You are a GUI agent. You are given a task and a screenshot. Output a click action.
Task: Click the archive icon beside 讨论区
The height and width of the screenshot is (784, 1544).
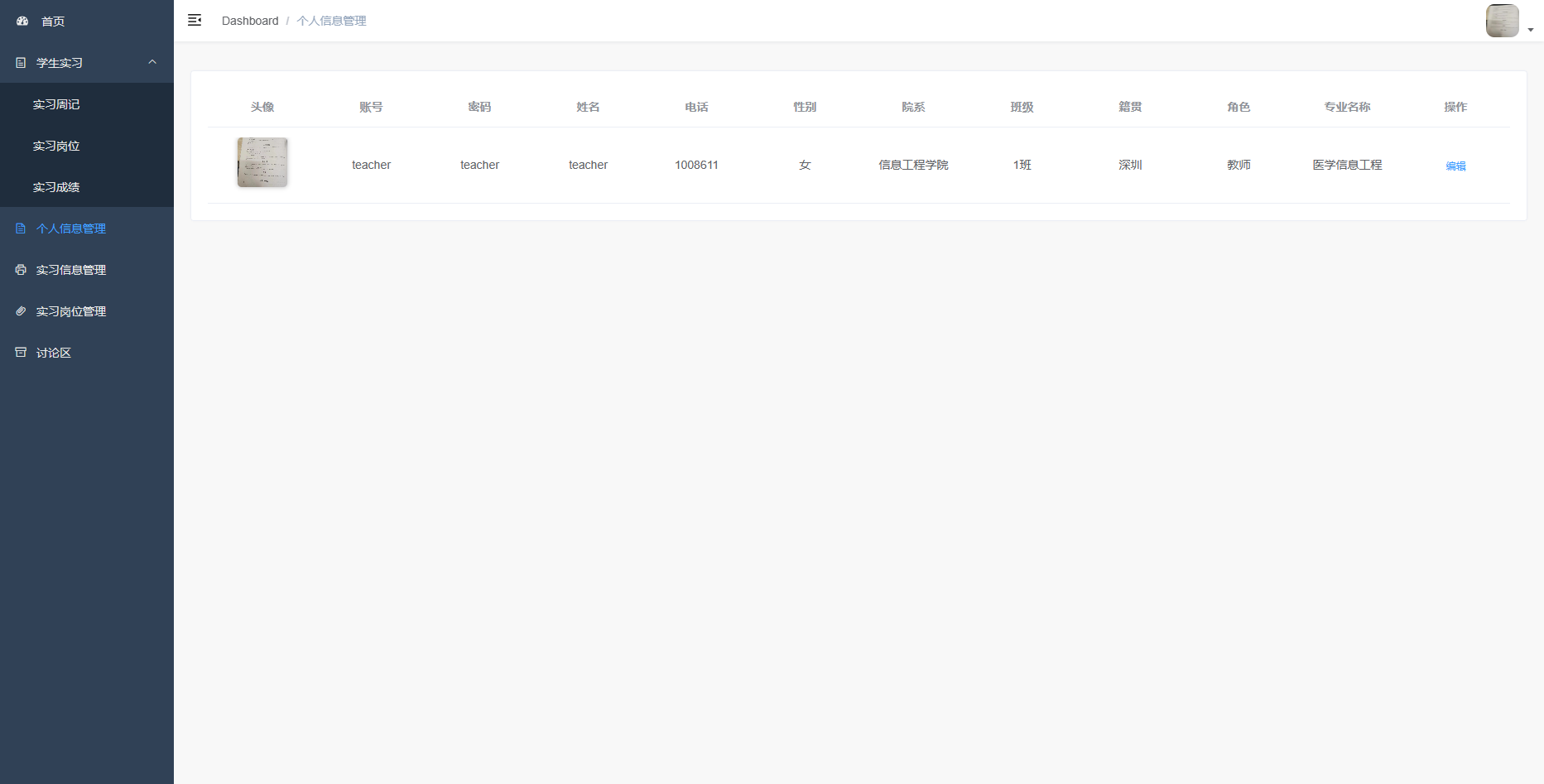21,353
